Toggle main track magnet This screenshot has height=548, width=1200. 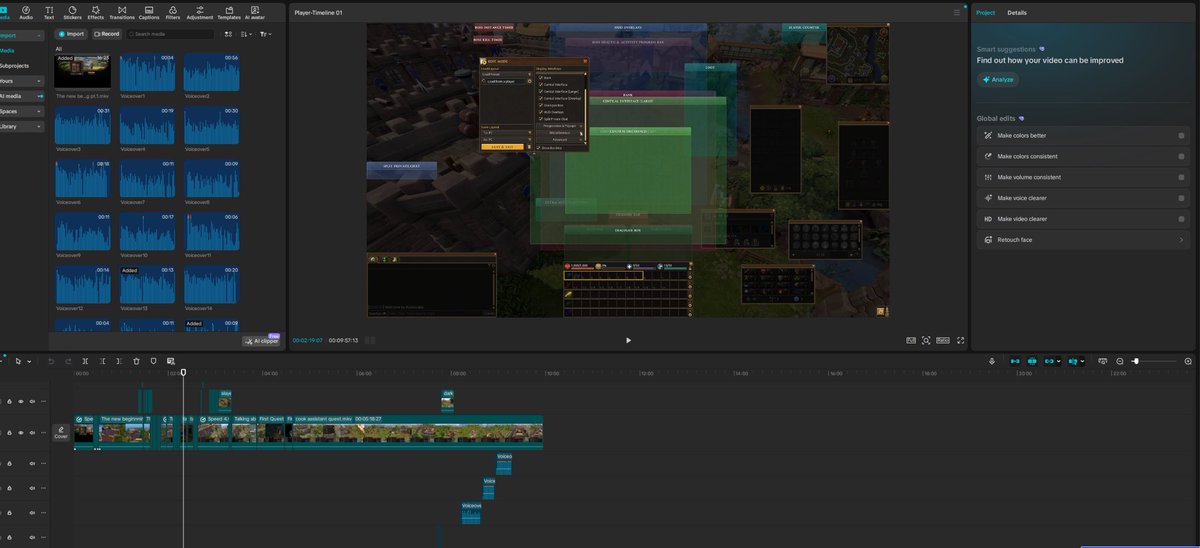pyautogui.click(x=1015, y=361)
